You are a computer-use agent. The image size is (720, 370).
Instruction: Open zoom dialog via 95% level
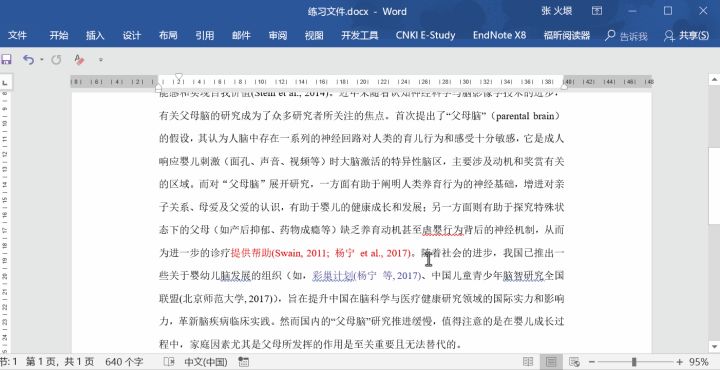699,362
